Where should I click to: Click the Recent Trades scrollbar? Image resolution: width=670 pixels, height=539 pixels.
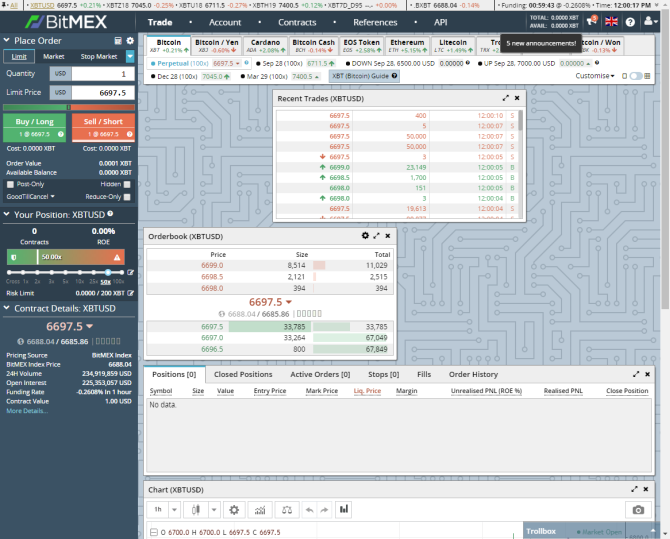click(x=520, y=120)
